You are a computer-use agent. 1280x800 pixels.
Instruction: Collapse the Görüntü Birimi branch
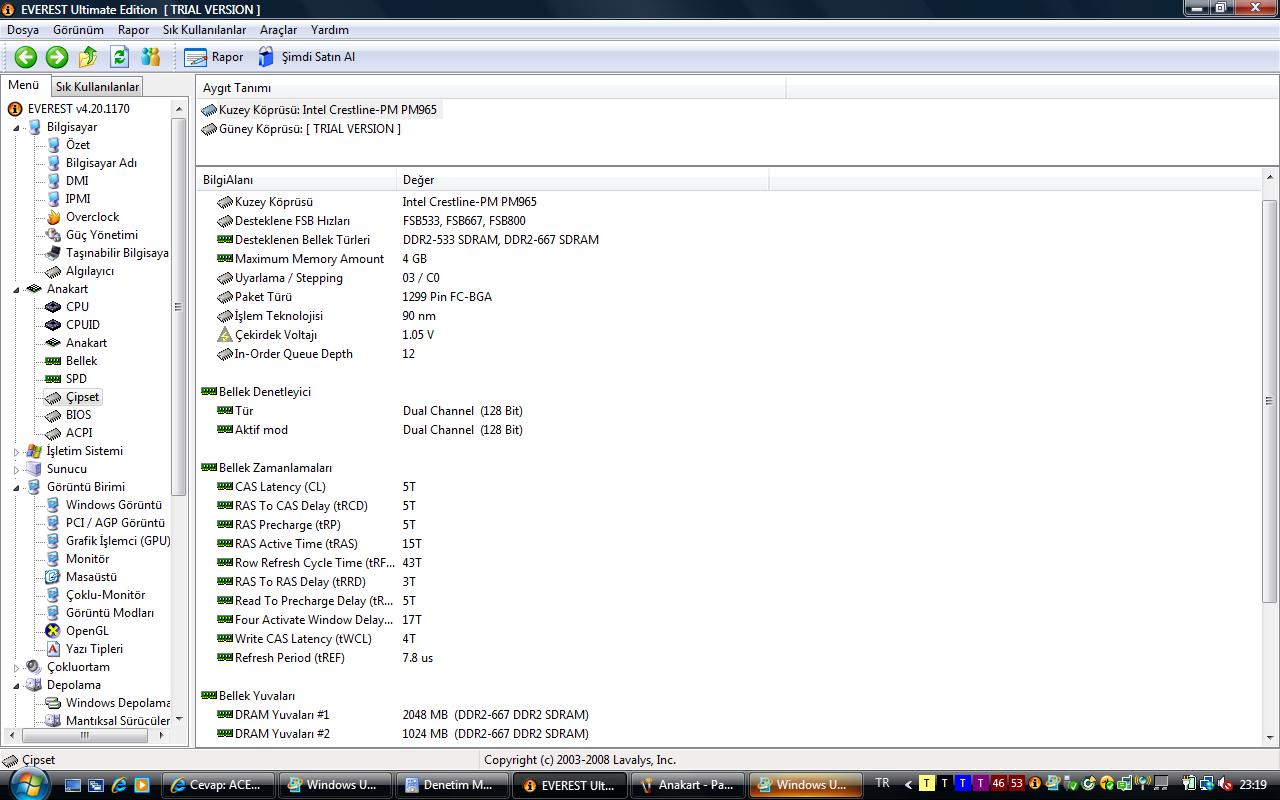[x=16, y=488]
